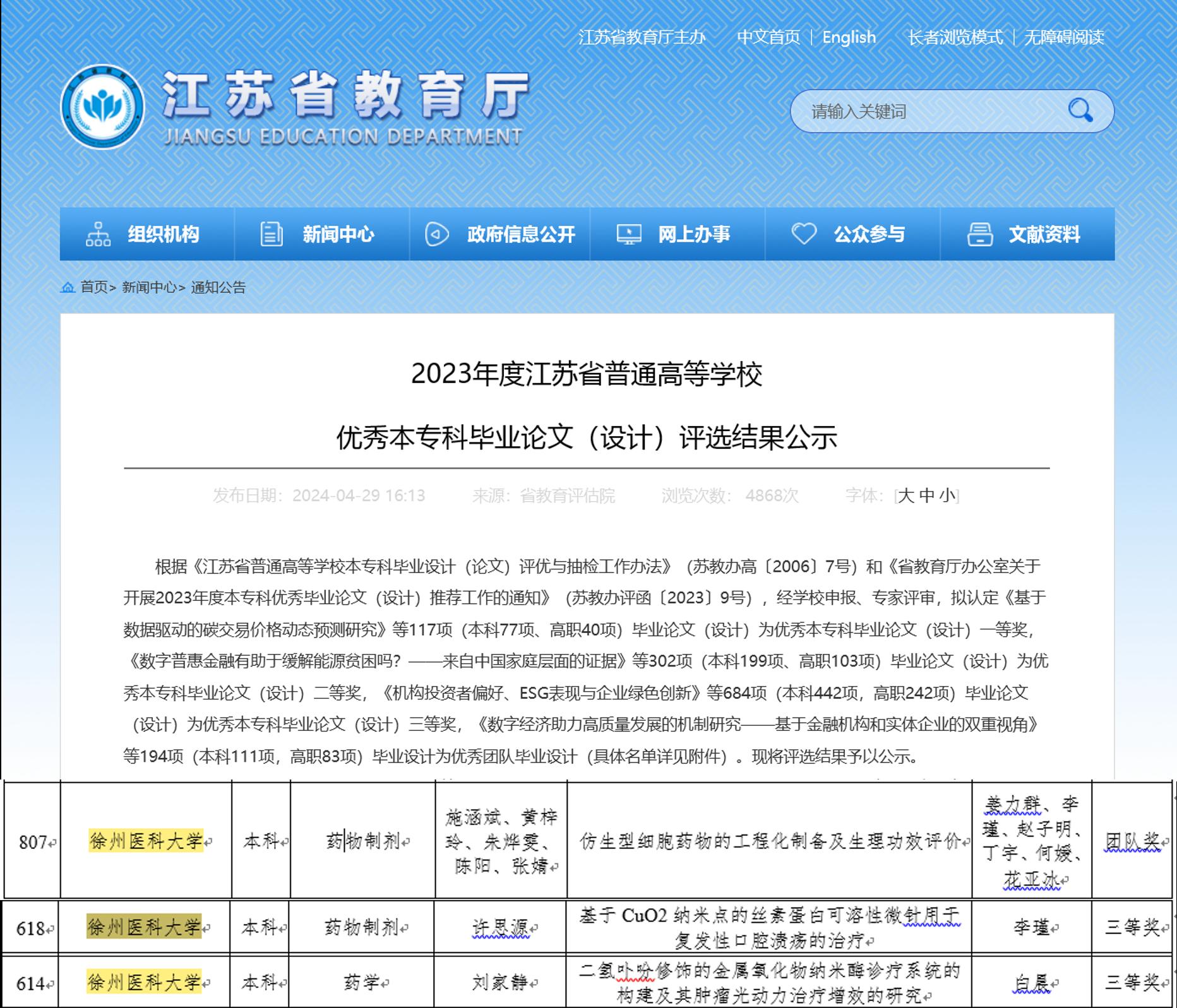1177x1008 pixels.
Task: Enable 长者浏览模式
Action: [955, 37]
